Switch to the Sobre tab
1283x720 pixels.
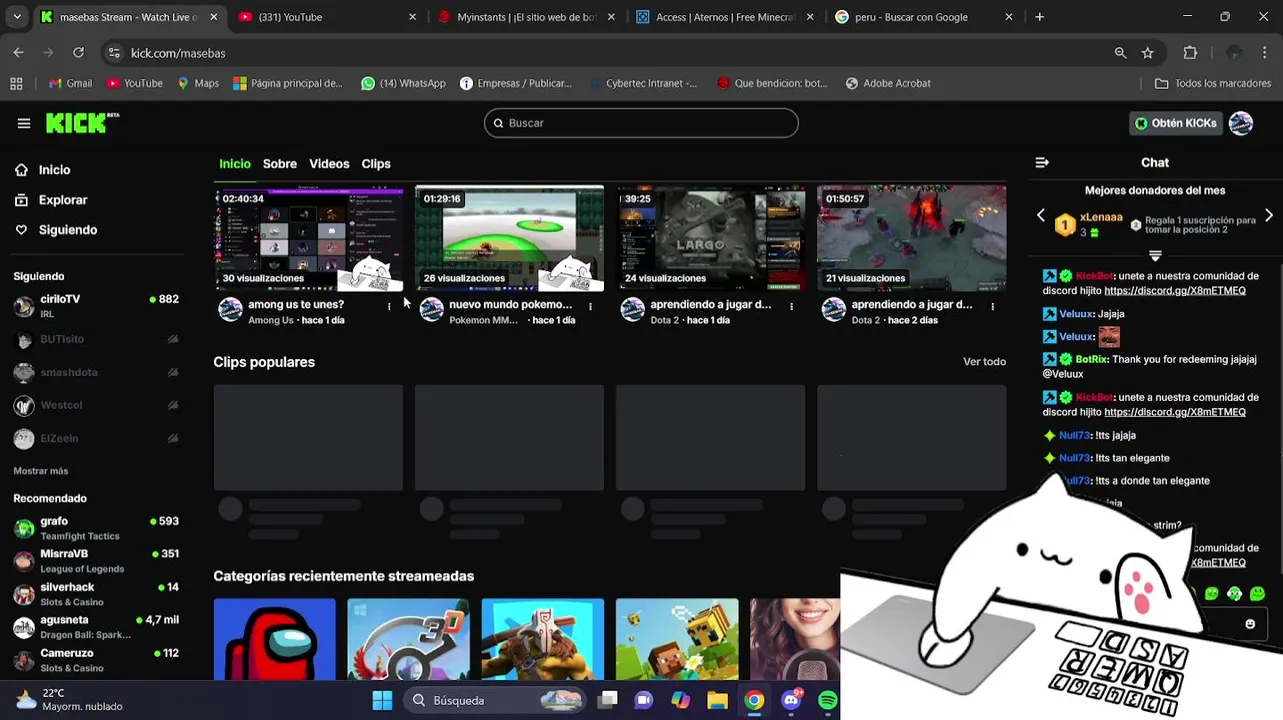[280, 164]
